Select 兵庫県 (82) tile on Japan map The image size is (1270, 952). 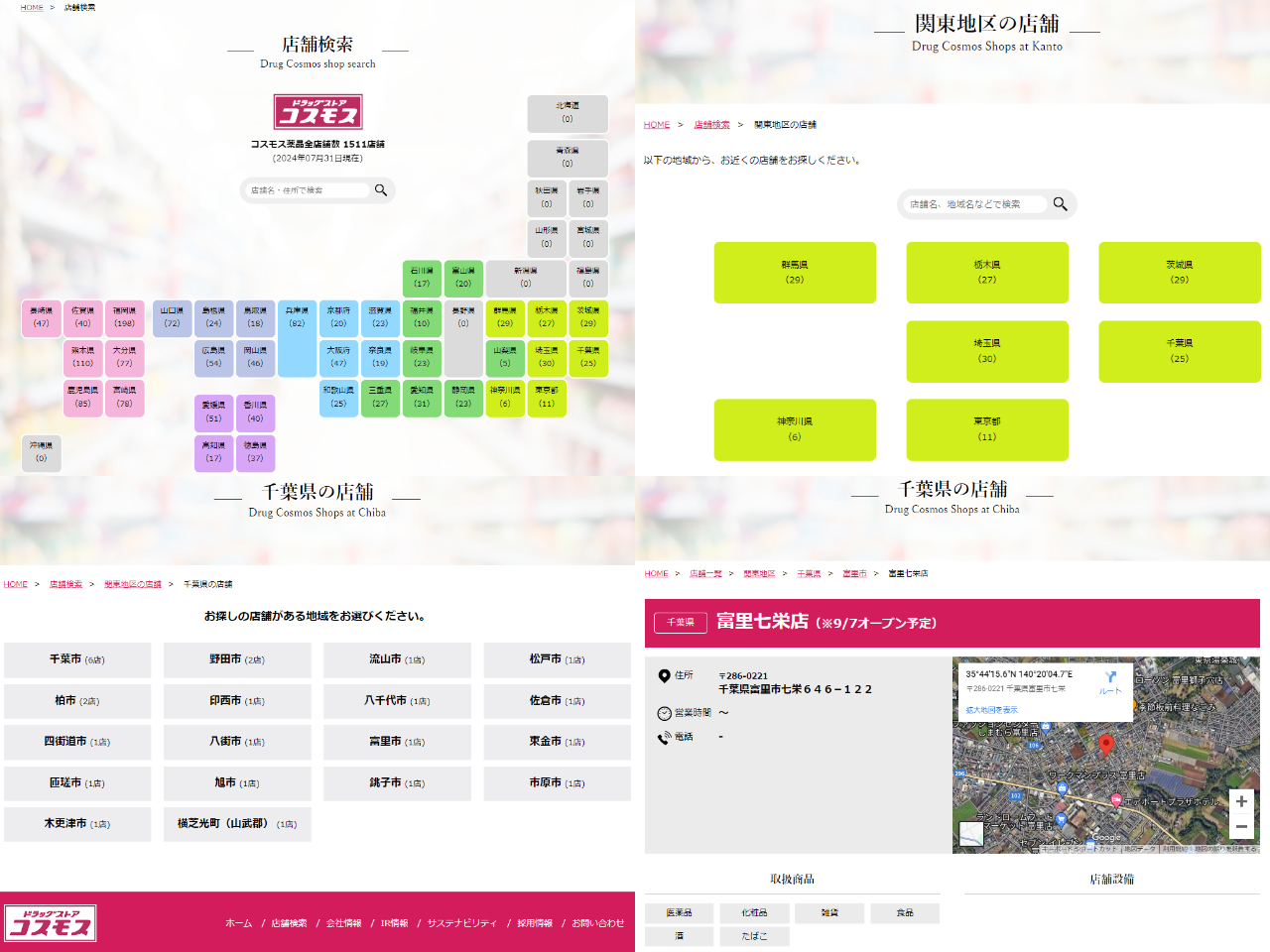[x=297, y=338]
